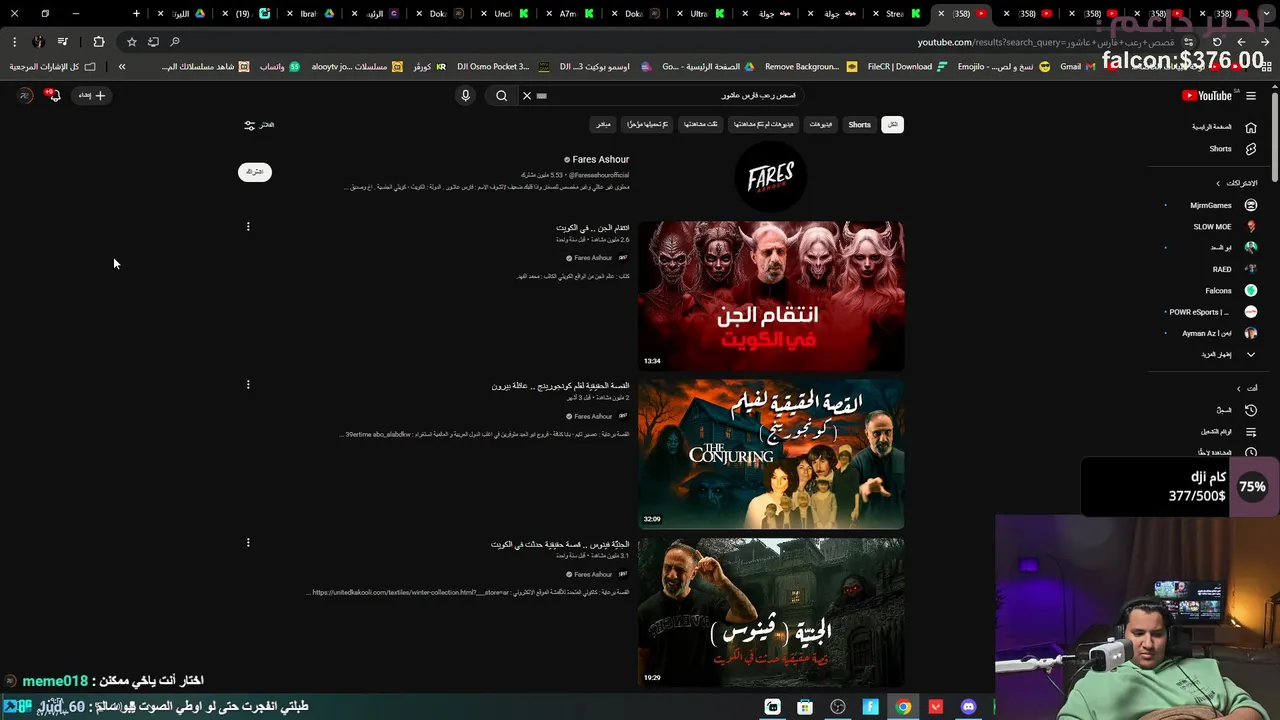Select the All filter chip
1280x720 pixels.
tap(892, 125)
